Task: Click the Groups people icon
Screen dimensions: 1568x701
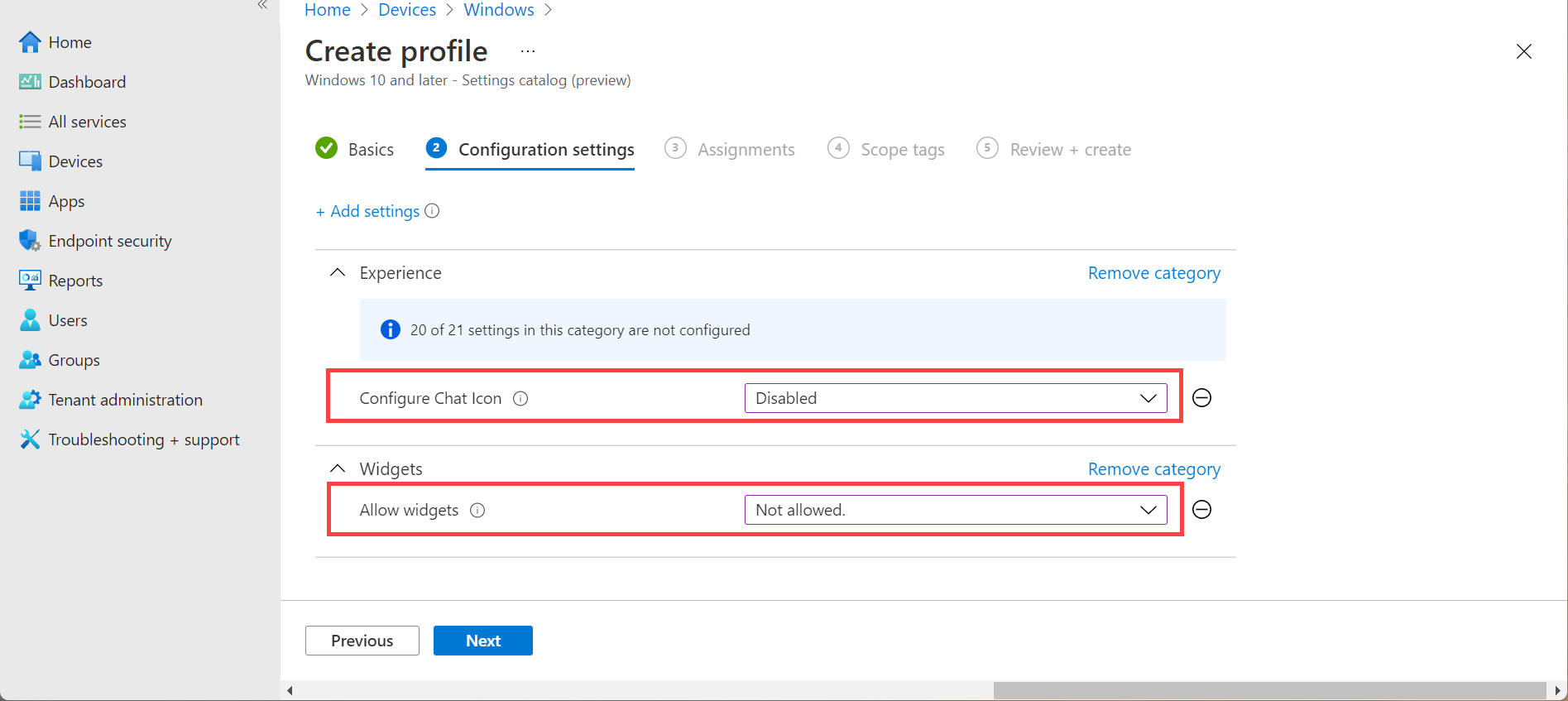Action: [31, 360]
